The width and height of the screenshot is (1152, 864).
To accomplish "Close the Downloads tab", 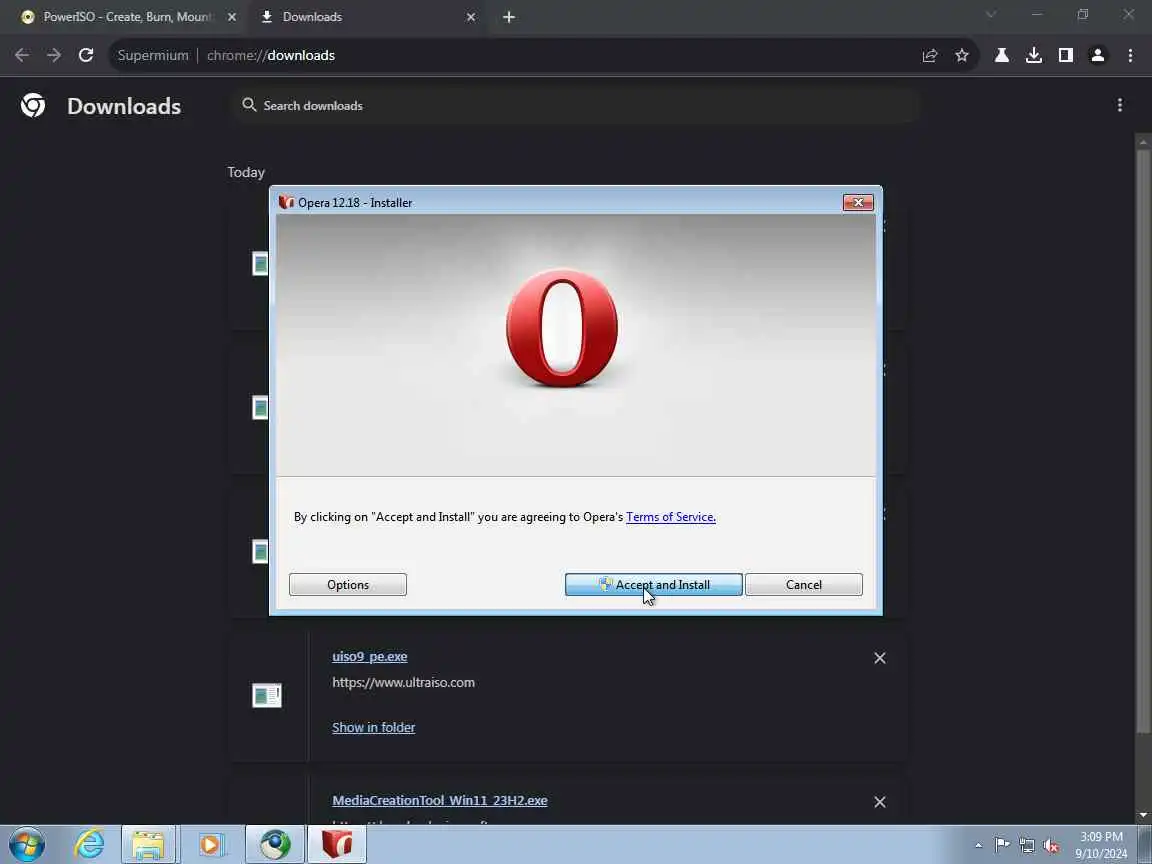I will point(471,17).
